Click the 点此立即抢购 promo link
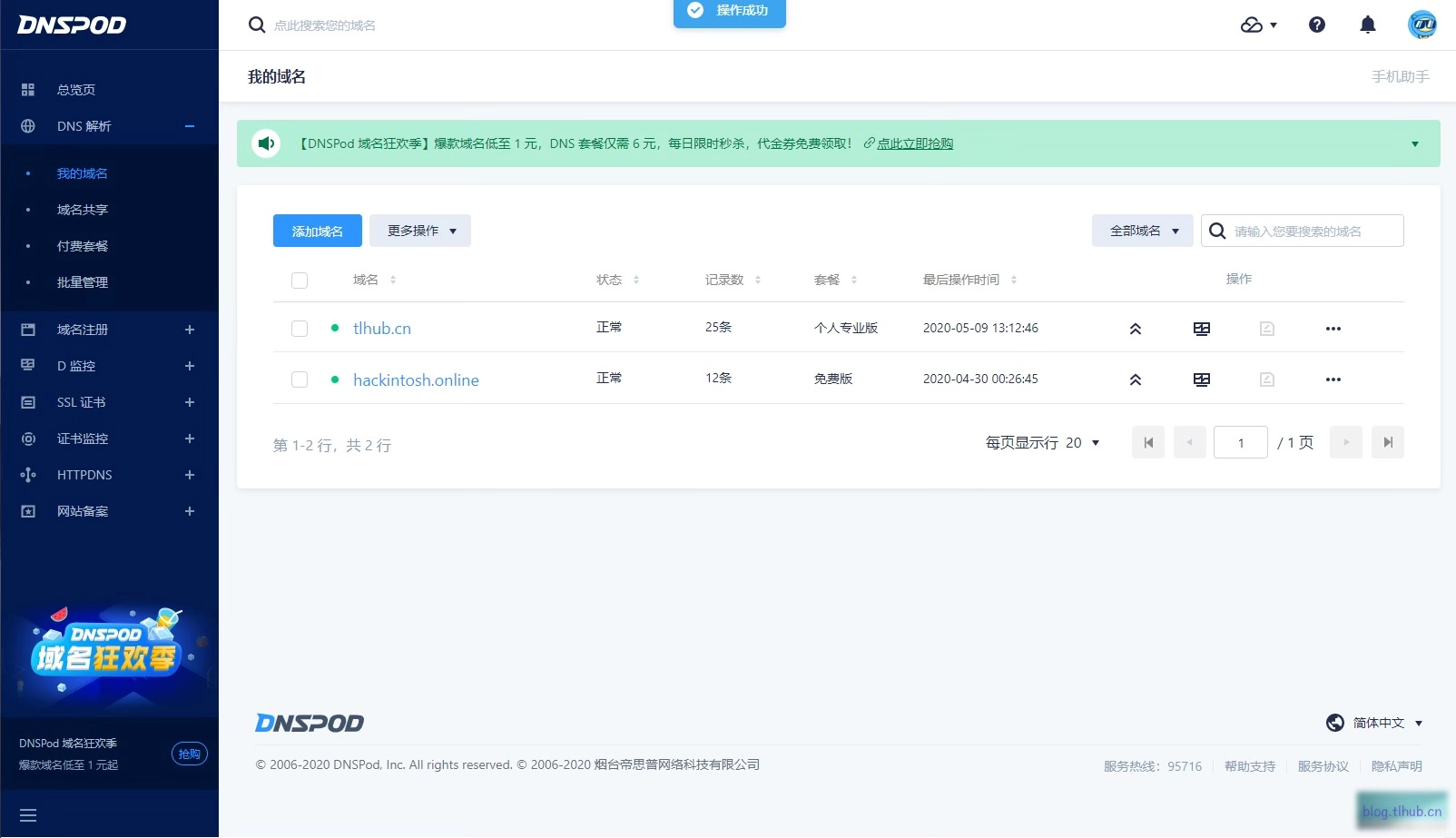1456x838 pixels. [x=915, y=143]
